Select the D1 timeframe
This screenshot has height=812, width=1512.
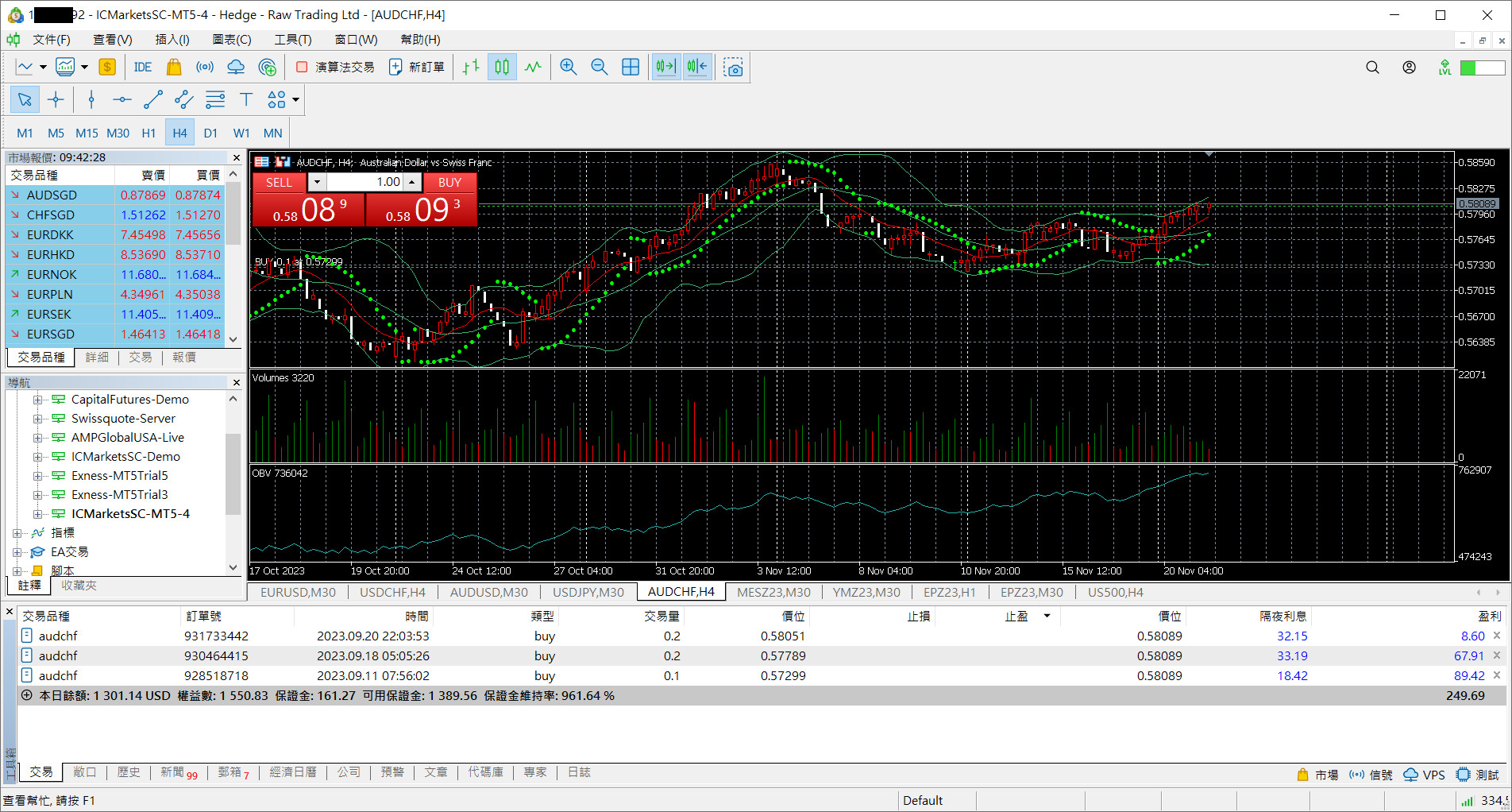[x=210, y=133]
